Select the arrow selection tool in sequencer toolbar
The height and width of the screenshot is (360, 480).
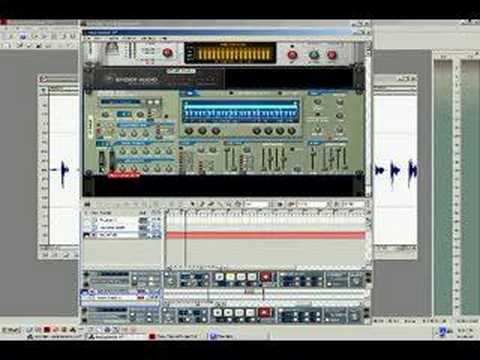coord(193,204)
